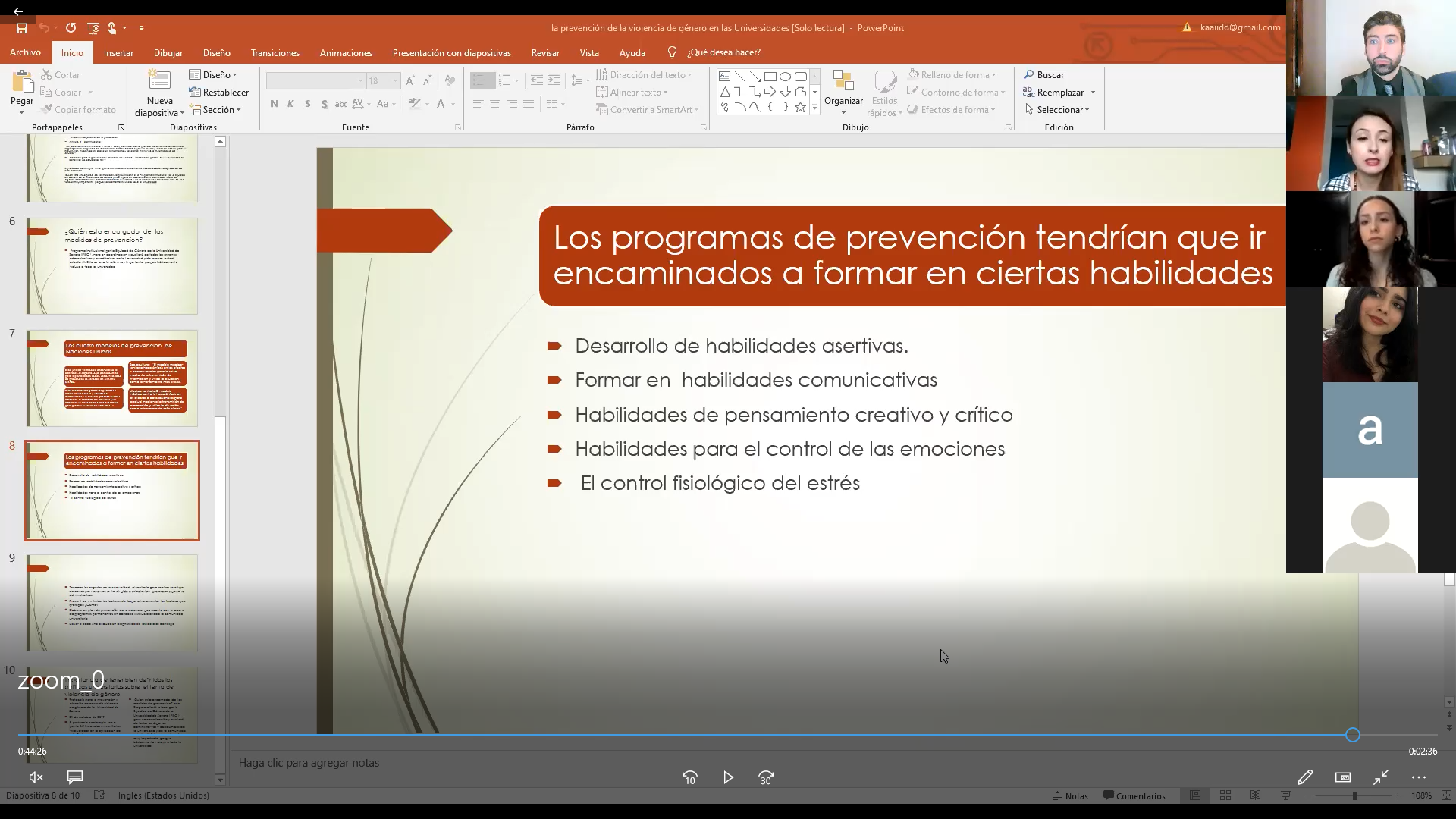Select the star shape in gallery
1456x819 pixels.
[800, 107]
